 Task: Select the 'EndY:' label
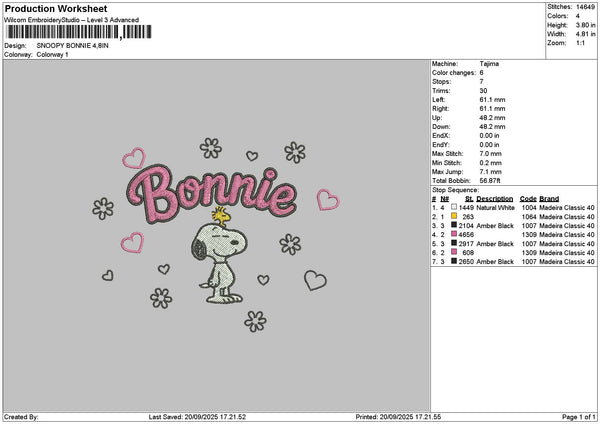pyautogui.click(x=441, y=145)
